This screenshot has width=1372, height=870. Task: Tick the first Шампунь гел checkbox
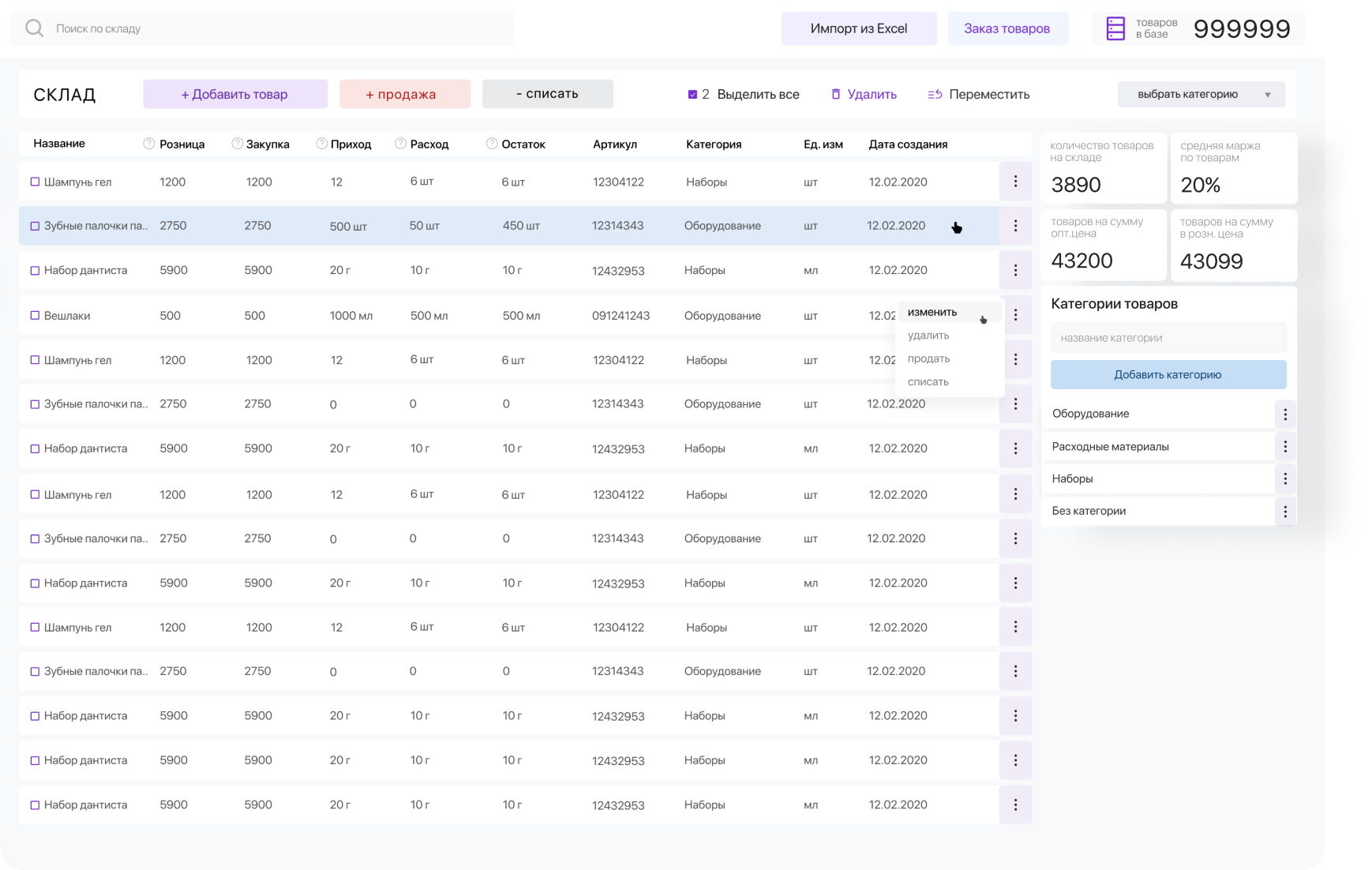pos(35,182)
